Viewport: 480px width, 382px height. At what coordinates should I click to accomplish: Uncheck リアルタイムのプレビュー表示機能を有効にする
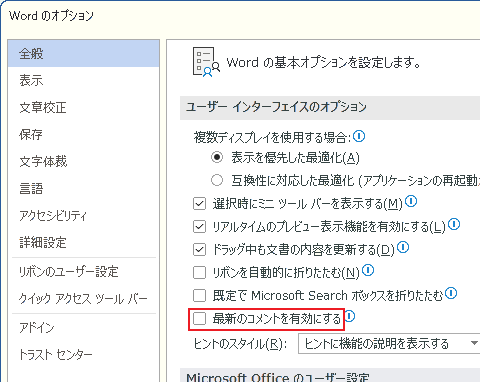click(199, 227)
